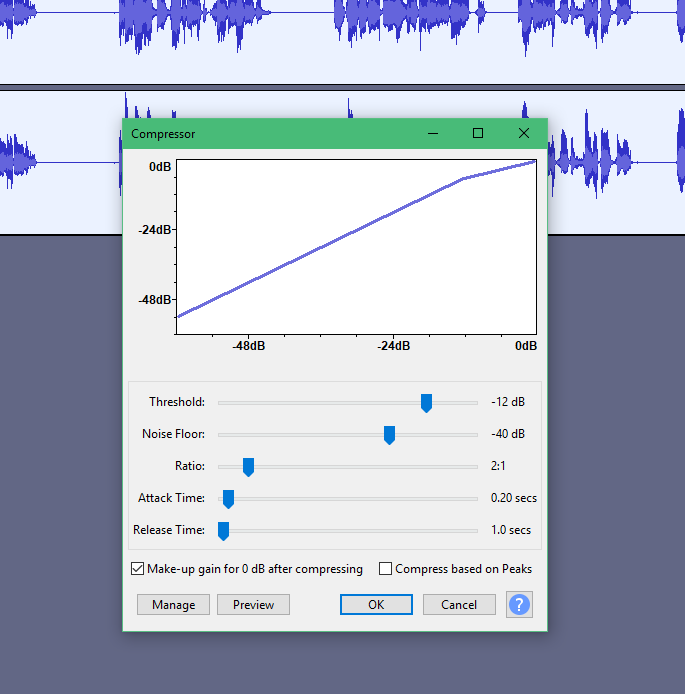685x694 pixels.
Task: Click the -12 dB threshold value
Action: click(508, 402)
